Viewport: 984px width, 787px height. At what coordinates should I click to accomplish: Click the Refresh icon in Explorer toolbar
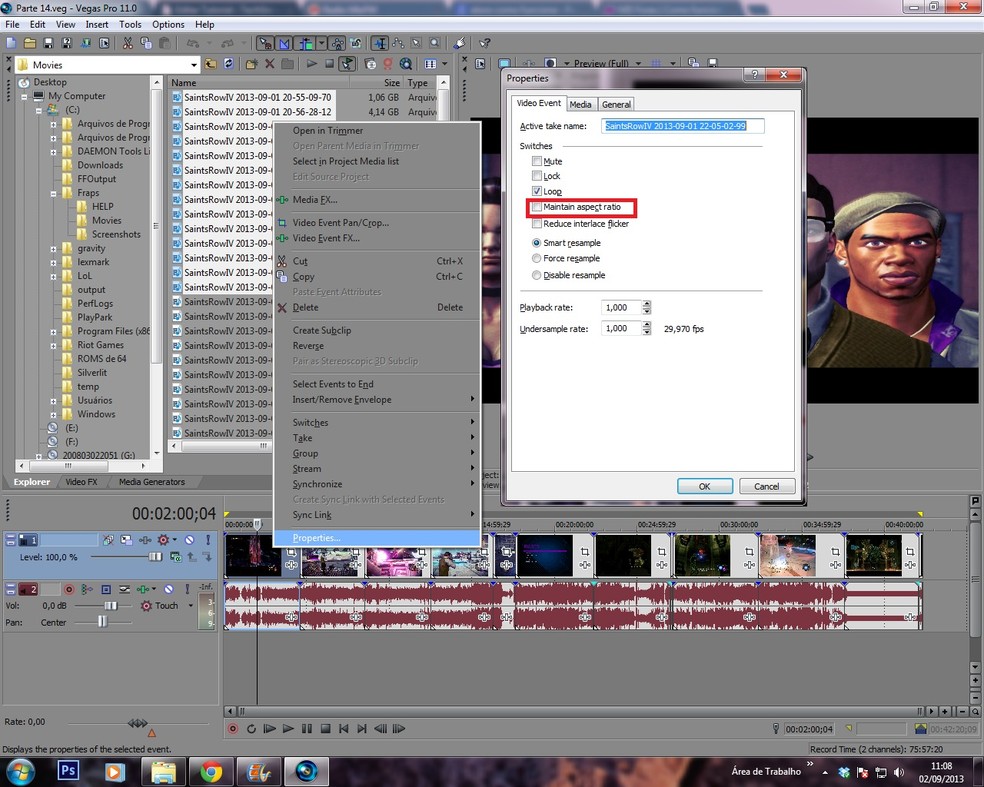(x=229, y=64)
